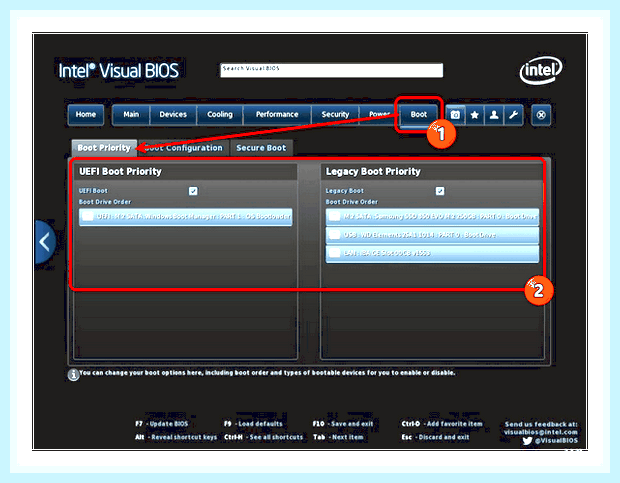
Task: Open the Performance menu
Action: (x=277, y=115)
